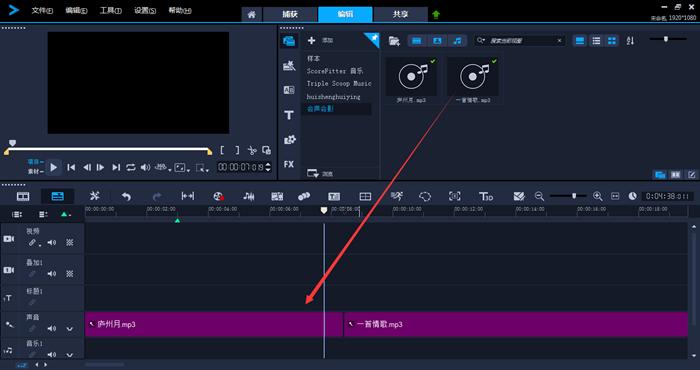Select the ScoreFitter 音乐 folder
700x370 pixels.
[x=335, y=71]
